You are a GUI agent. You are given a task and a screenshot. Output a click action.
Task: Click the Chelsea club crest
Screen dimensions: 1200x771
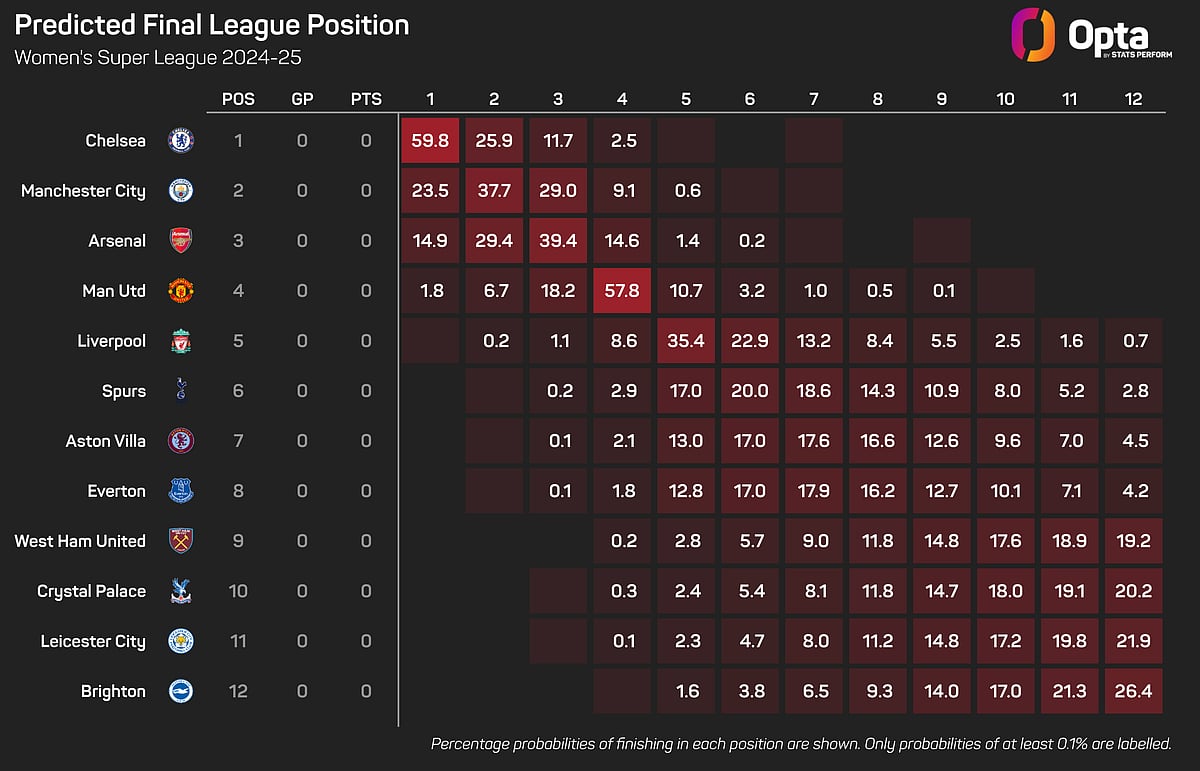pyautogui.click(x=181, y=141)
